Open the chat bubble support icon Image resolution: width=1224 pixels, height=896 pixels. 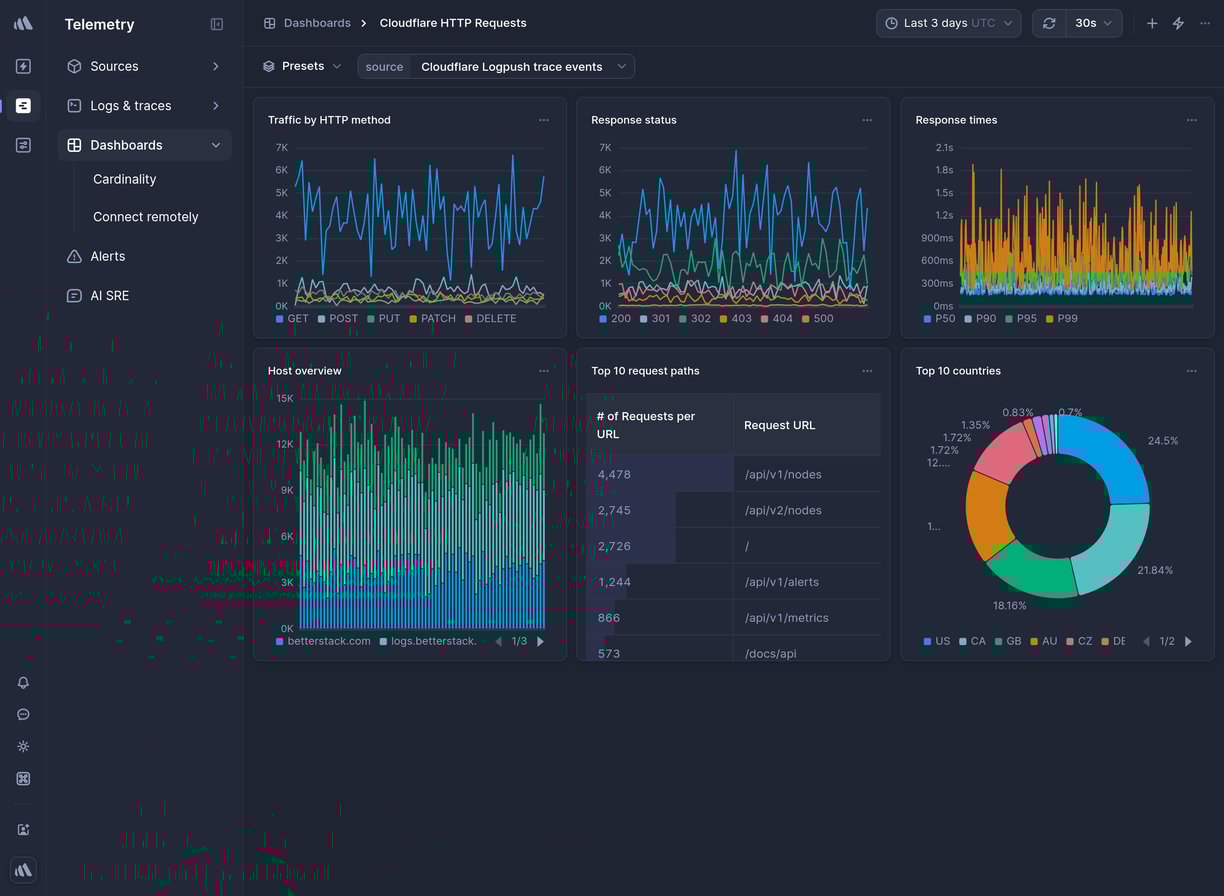[23, 715]
